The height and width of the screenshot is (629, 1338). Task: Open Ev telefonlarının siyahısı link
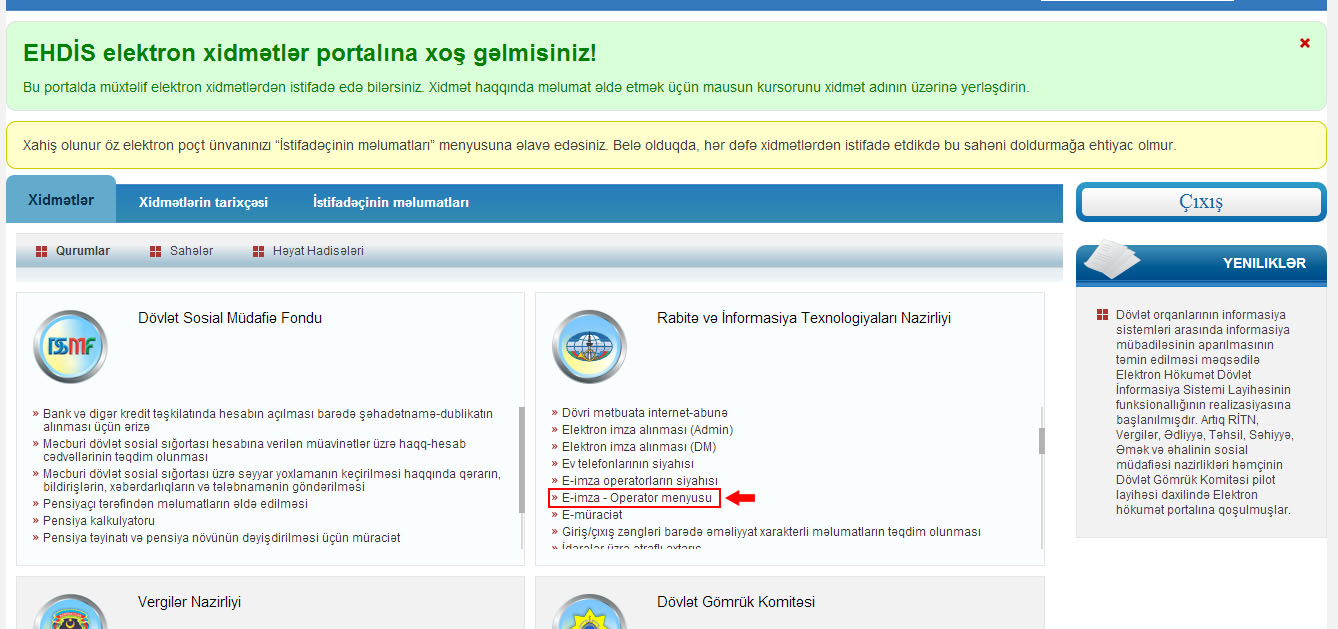627,464
